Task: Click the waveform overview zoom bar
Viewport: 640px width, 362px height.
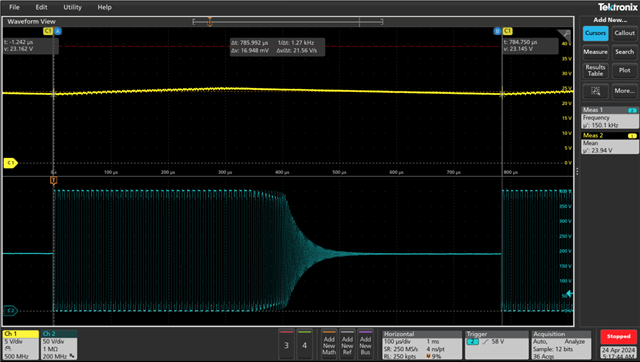Action: coord(288,22)
